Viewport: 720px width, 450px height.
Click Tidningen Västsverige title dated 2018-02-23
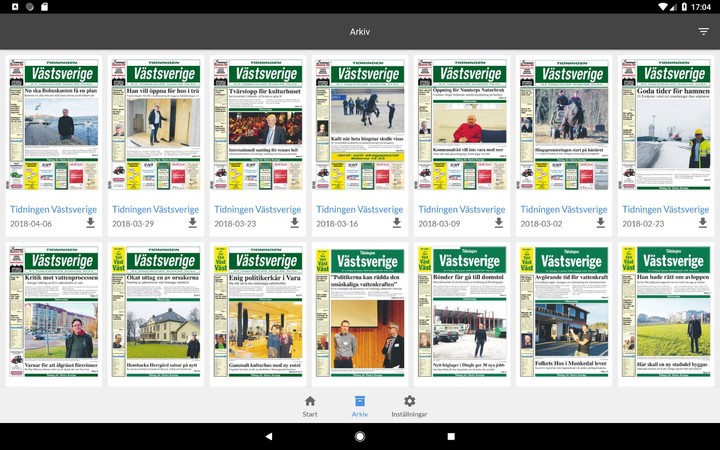click(665, 209)
